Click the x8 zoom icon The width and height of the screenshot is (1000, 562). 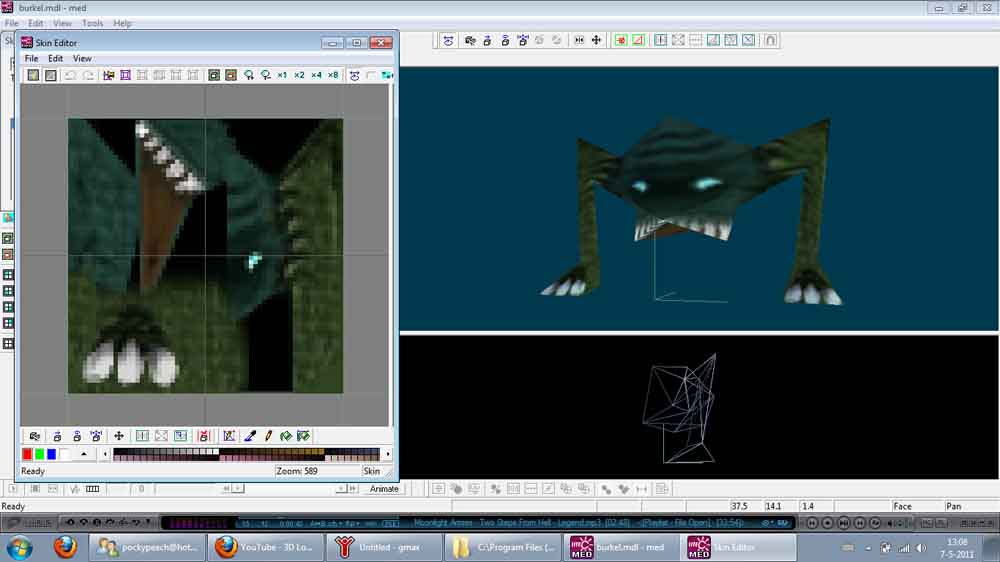point(333,75)
